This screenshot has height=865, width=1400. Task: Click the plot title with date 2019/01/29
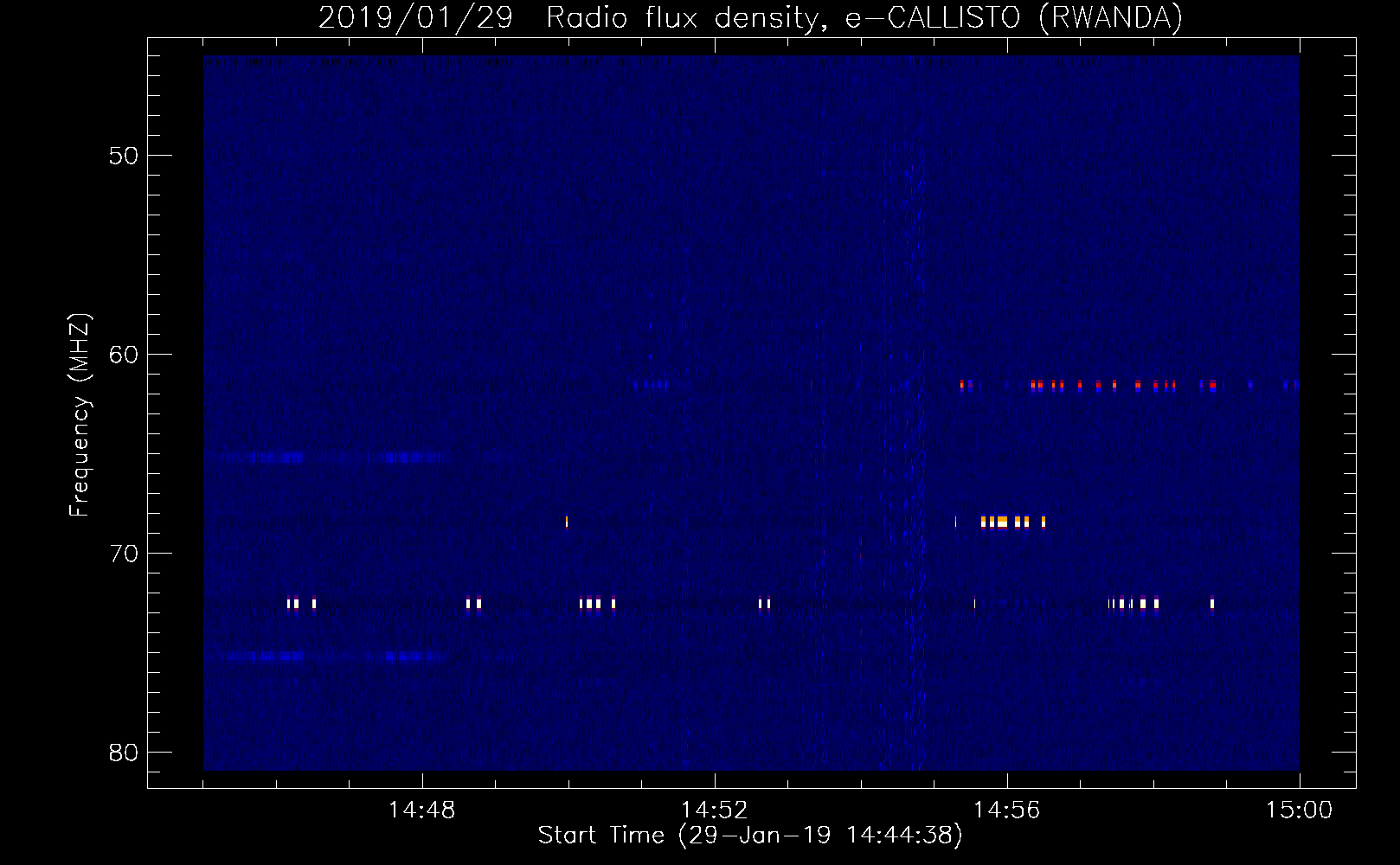pos(750,17)
